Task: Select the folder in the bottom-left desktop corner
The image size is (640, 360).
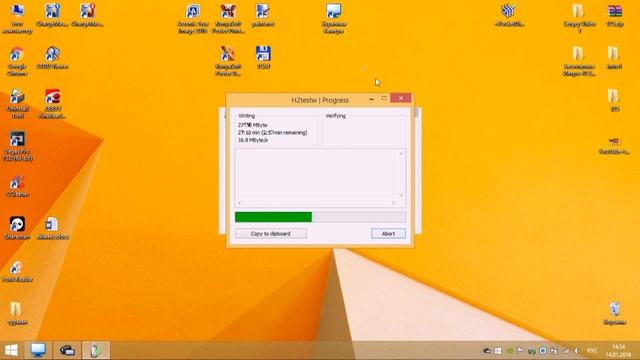Action: (x=17, y=313)
